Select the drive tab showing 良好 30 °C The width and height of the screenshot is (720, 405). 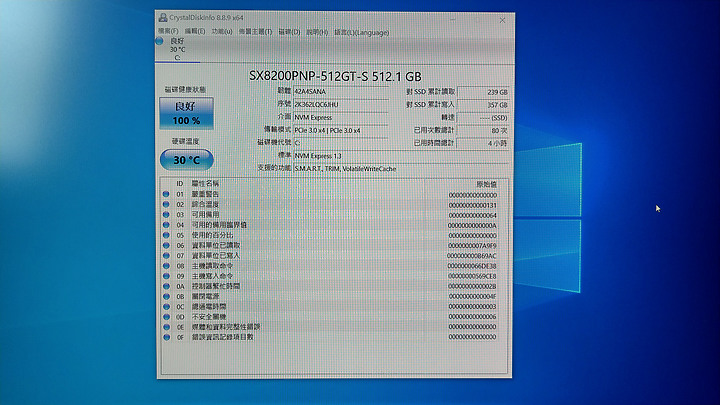178,49
